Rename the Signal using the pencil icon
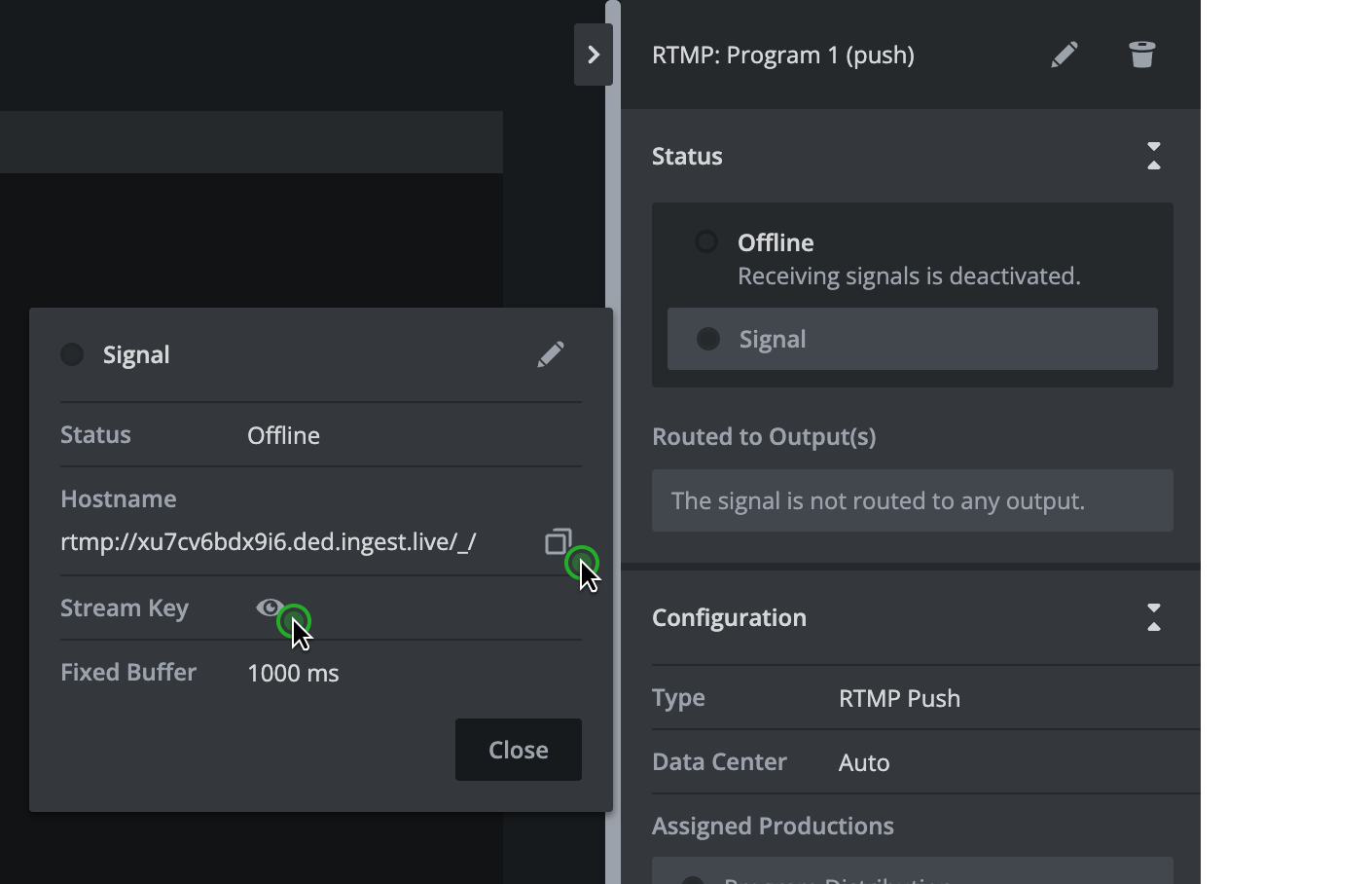The image size is (1372, 884). (550, 354)
